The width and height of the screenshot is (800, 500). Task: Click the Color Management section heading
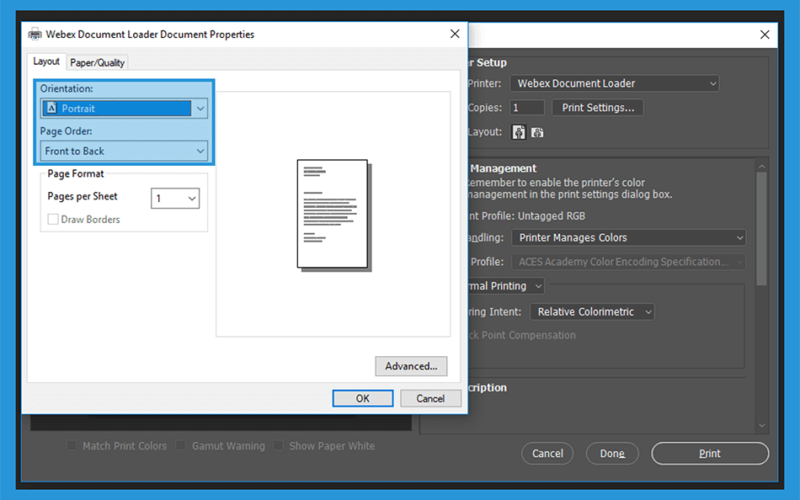503,168
